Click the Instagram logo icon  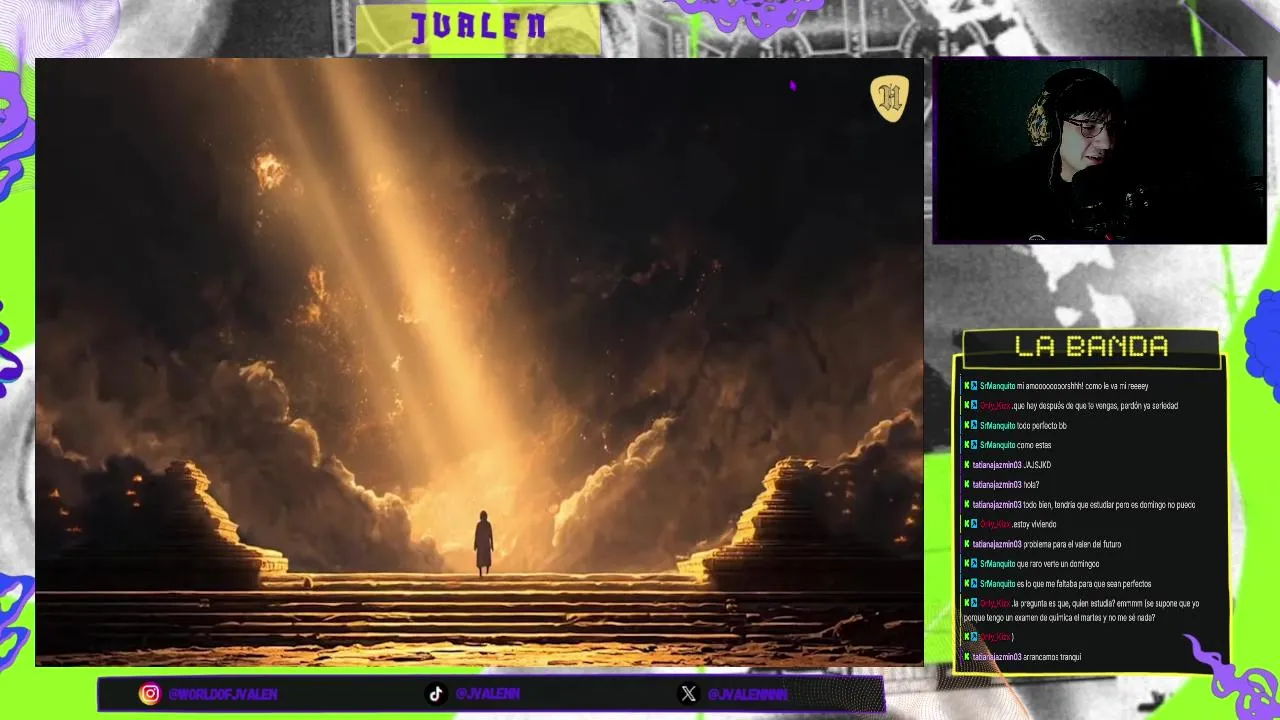[149, 693]
